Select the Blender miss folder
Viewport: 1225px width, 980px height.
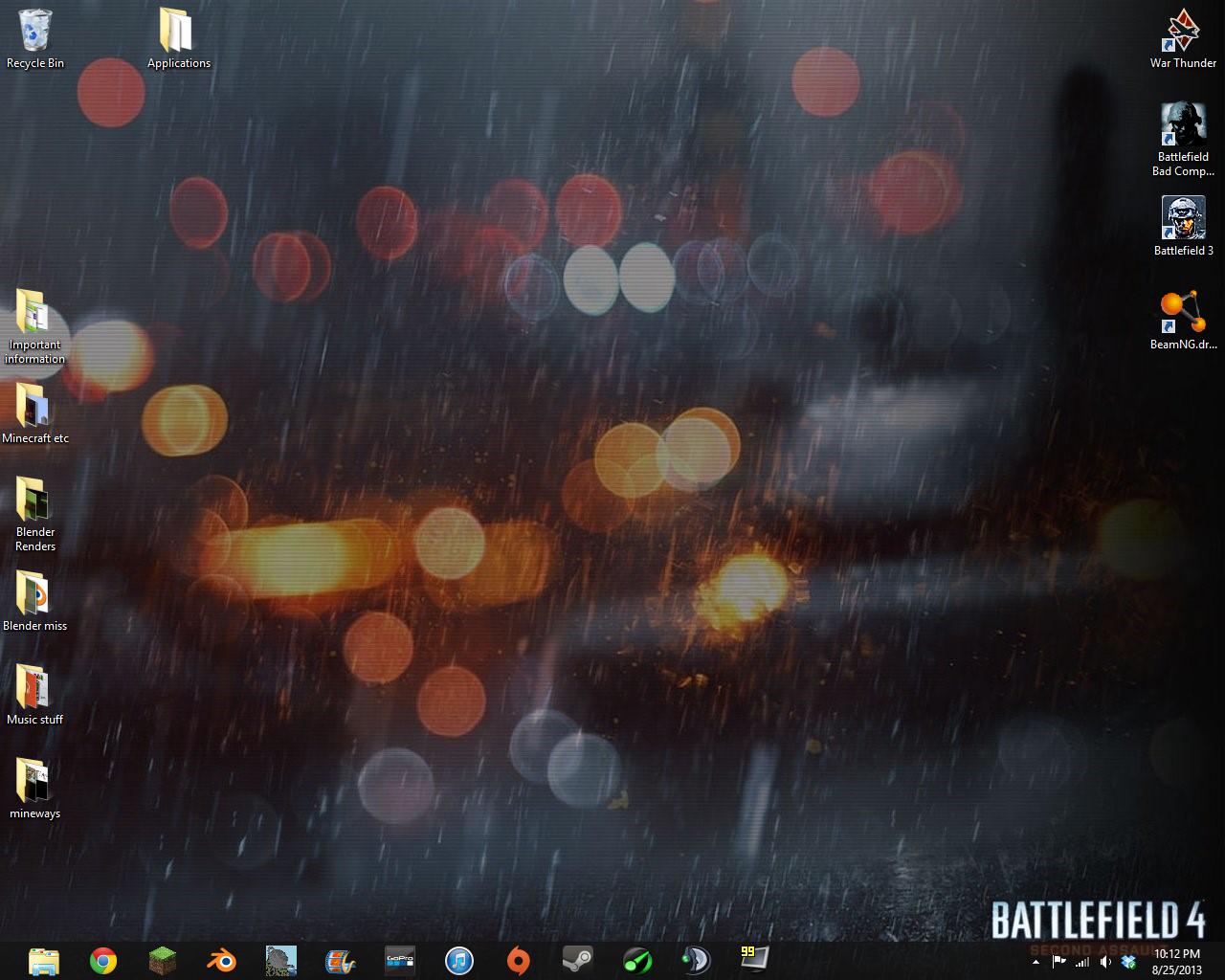pos(35,602)
